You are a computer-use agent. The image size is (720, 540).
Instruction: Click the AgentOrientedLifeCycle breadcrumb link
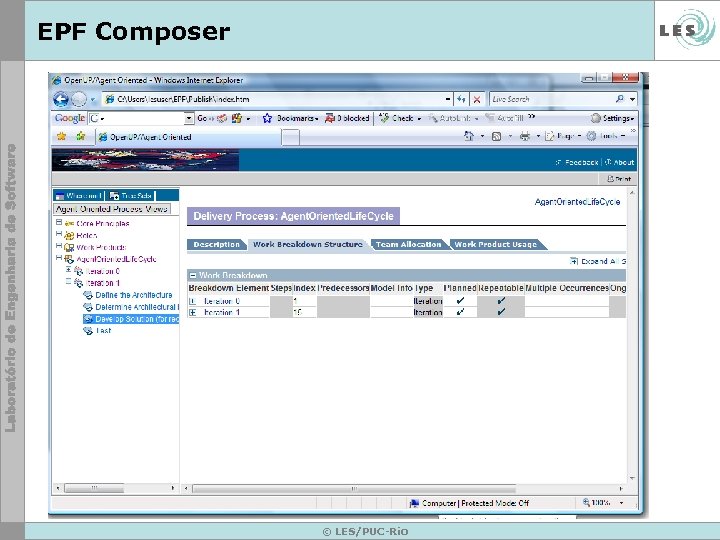(577, 202)
